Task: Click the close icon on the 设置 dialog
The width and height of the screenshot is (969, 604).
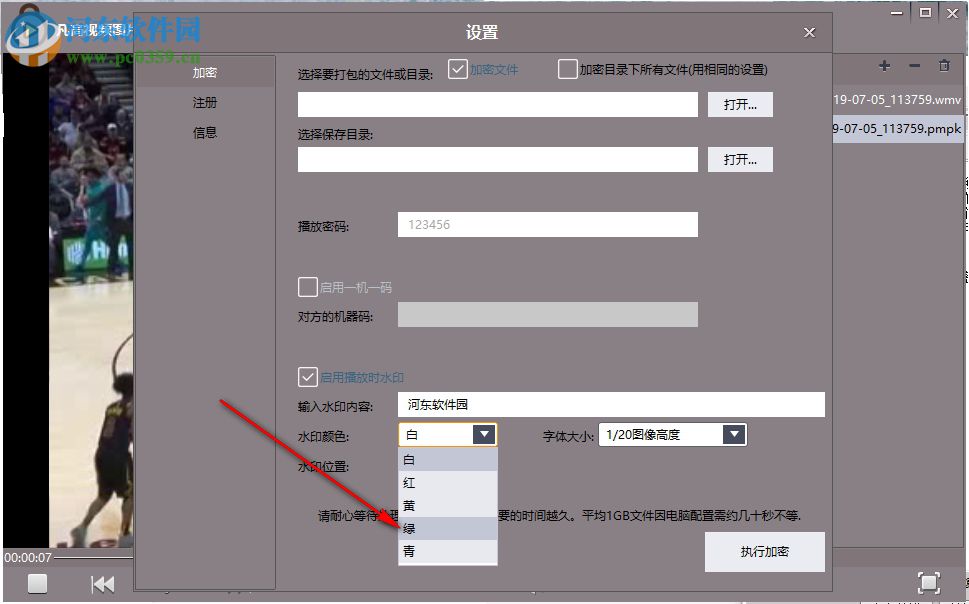Action: pos(809,32)
